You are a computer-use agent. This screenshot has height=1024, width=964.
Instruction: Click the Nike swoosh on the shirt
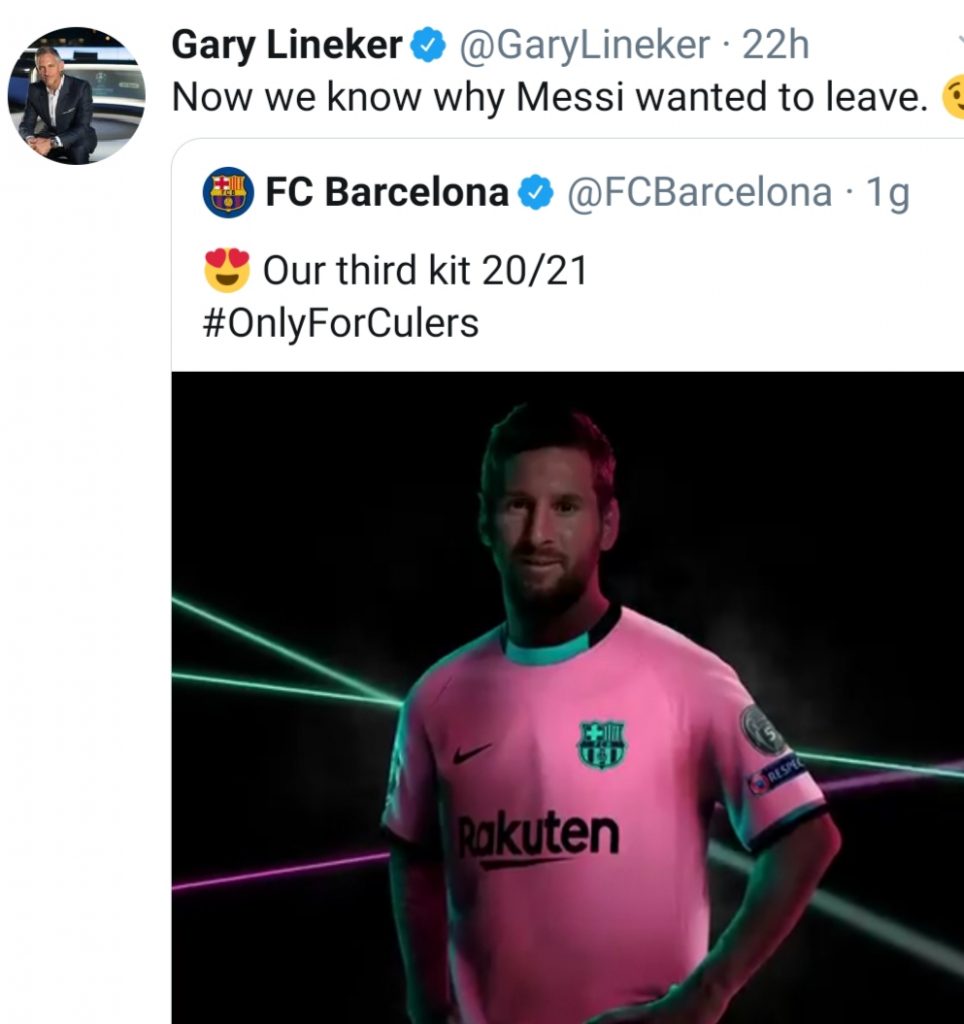(472, 752)
